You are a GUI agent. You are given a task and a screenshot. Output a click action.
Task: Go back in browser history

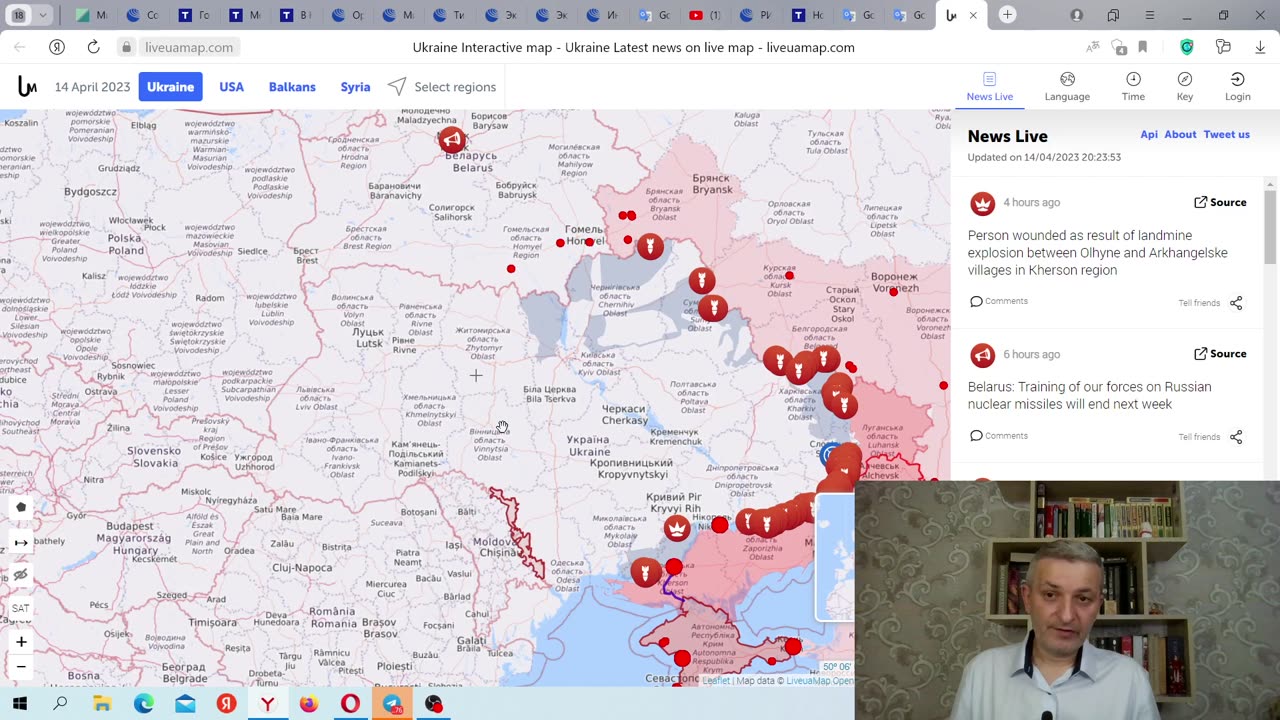20,47
